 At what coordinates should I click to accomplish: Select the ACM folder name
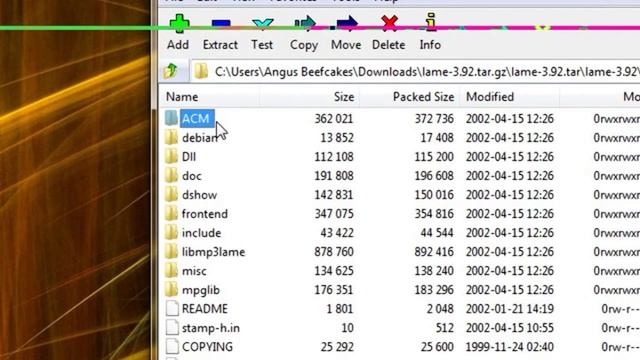point(196,119)
